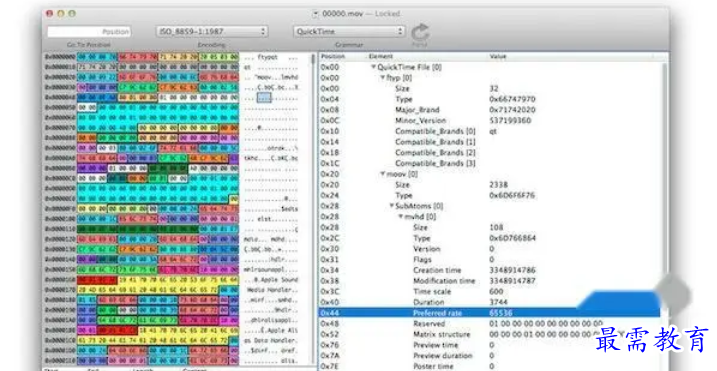Select the Preview duration row

[489, 355]
